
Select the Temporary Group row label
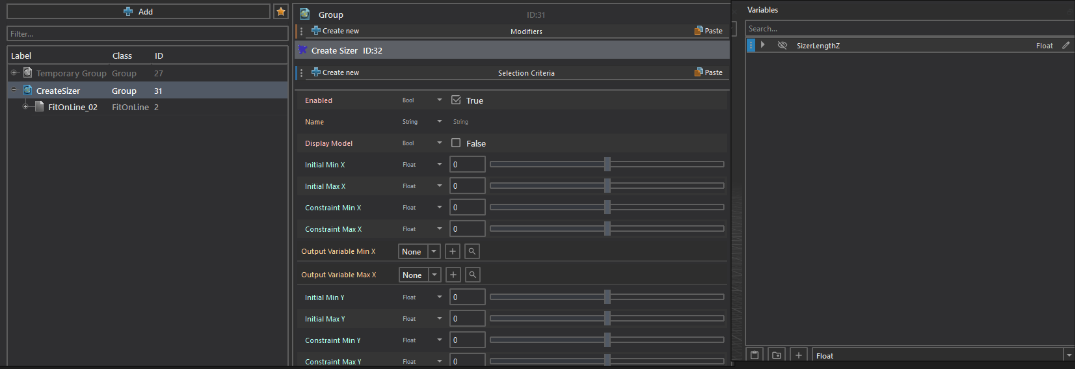(x=71, y=73)
